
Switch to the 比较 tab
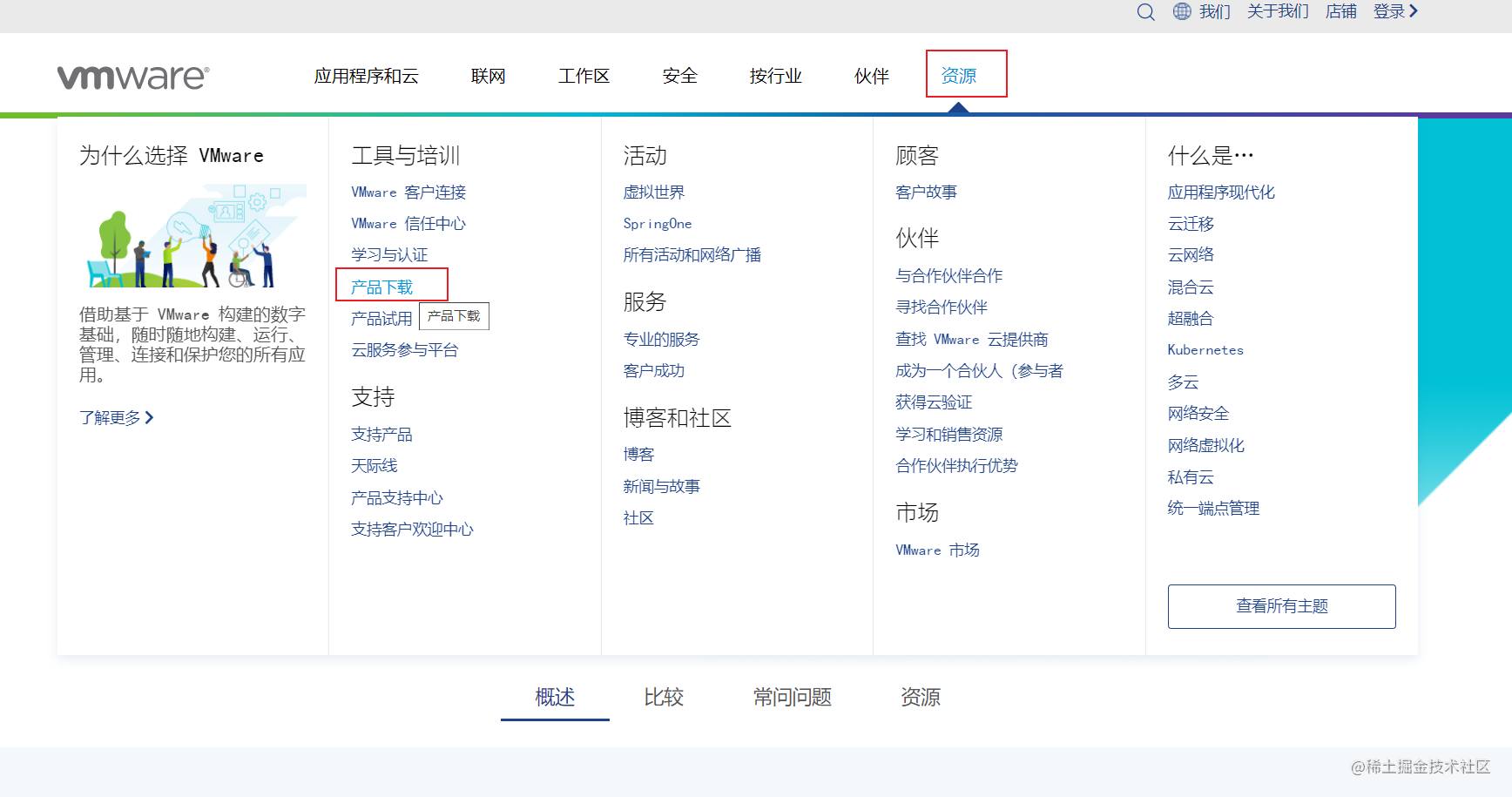tap(664, 698)
